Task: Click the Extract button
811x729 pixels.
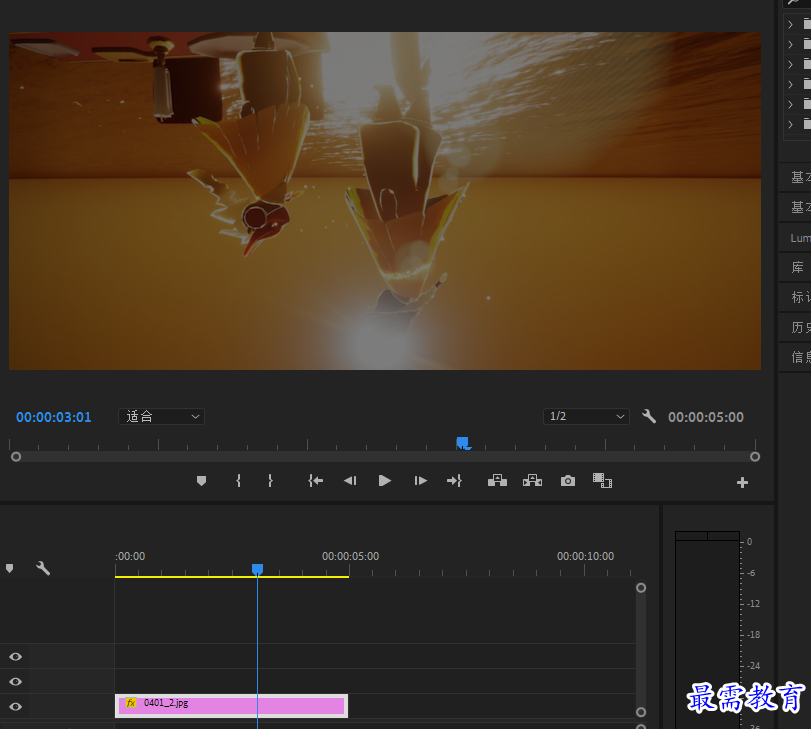Action: coord(532,481)
